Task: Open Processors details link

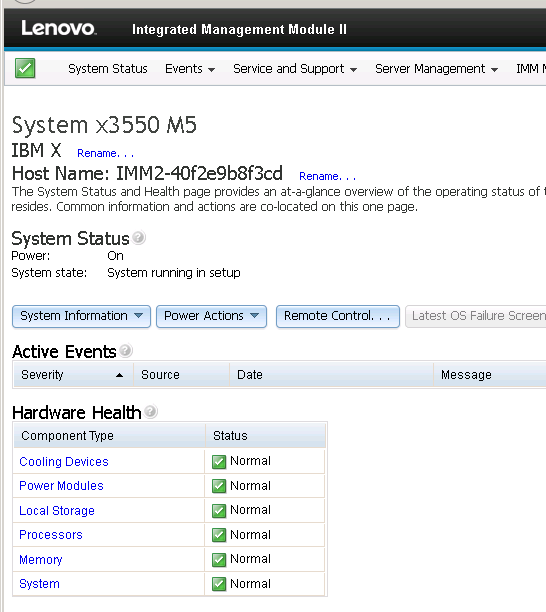Action: point(51,535)
